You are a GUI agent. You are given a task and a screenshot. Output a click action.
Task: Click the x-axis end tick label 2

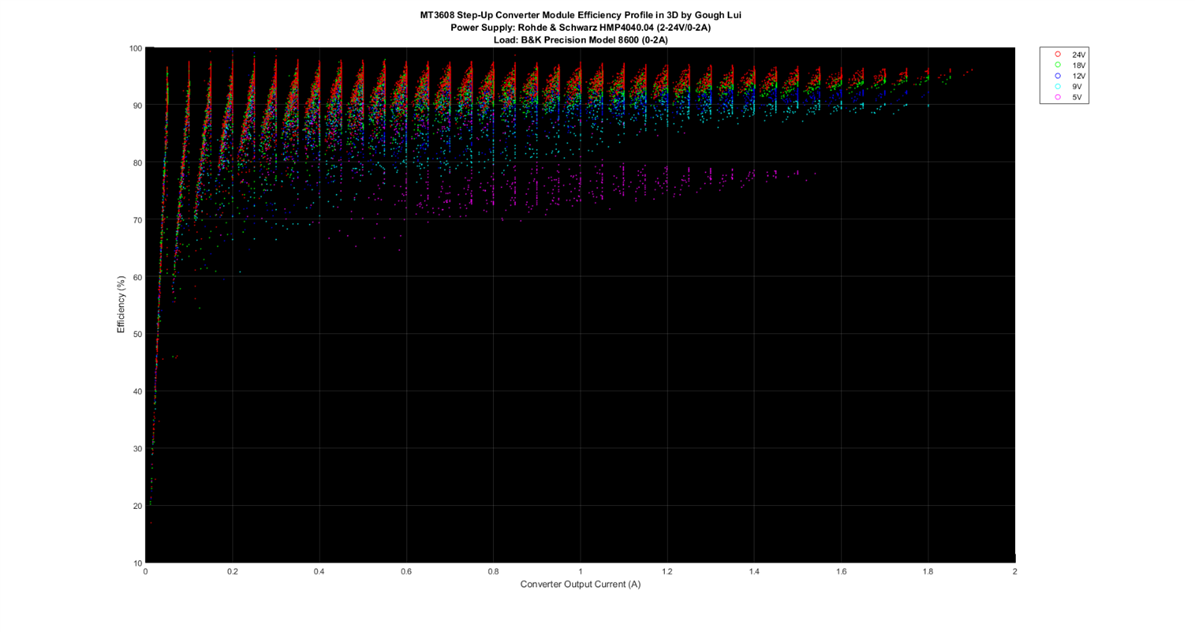pos(1014,571)
